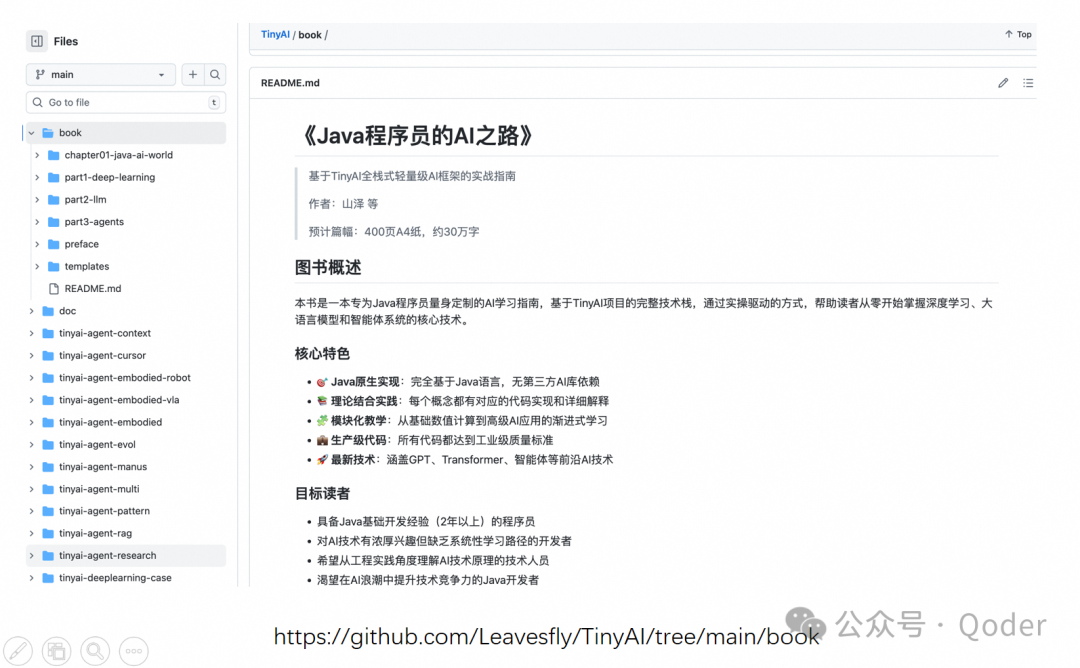
Task: Click the Files panel title
Action: click(66, 41)
